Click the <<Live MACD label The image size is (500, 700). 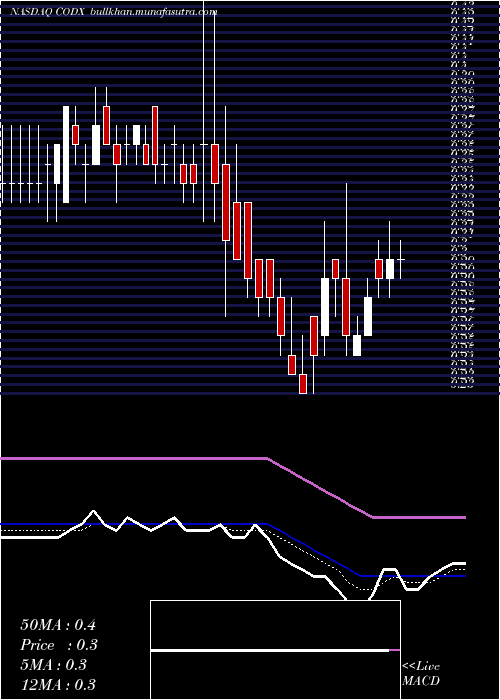point(421,674)
